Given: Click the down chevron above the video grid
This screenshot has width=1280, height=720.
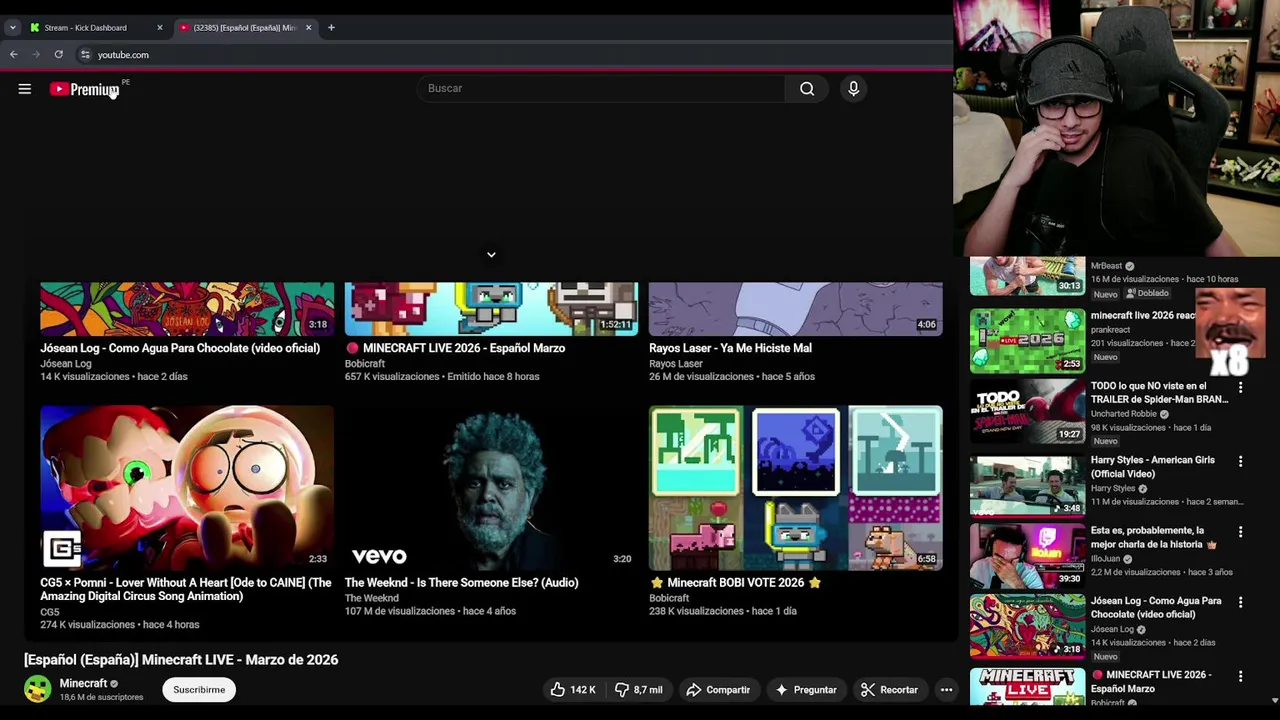Looking at the screenshot, I should [491, 255].
